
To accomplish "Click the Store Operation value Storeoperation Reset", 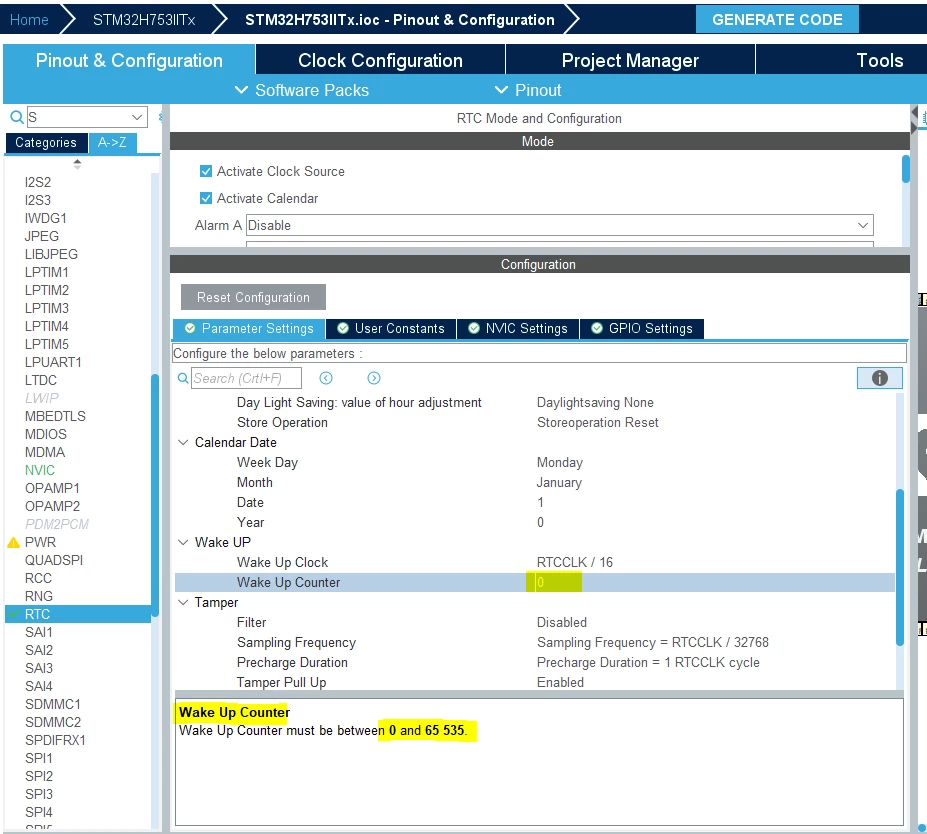I will click(597, 423).
